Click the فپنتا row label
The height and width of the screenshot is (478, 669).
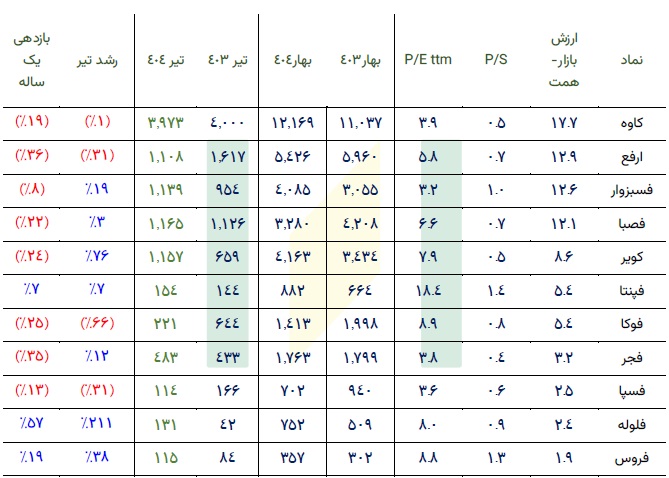(x=631, y=291)
